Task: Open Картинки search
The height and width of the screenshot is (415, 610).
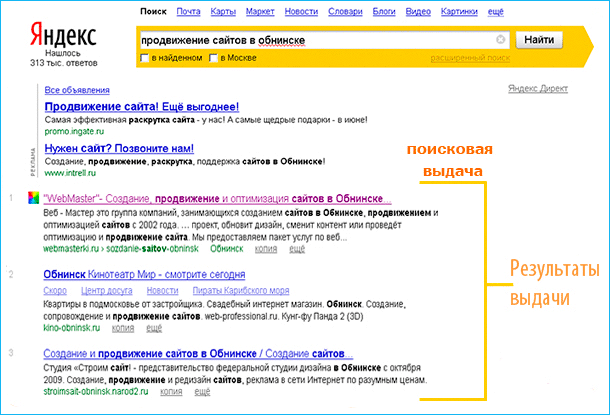Action: click(x=459, y=12)
